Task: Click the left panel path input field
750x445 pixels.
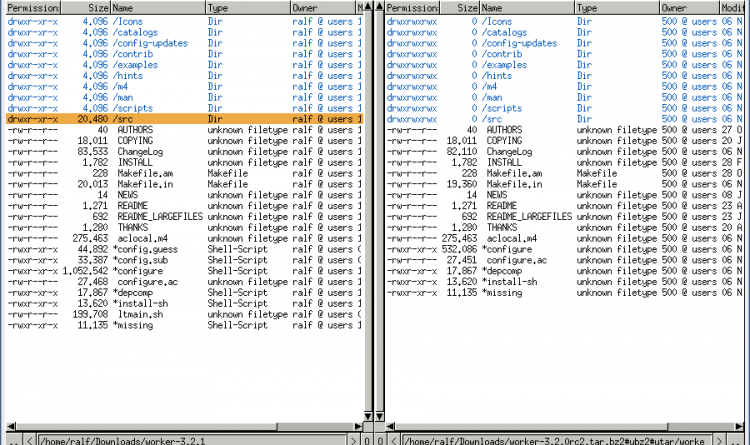Action: (190, 439)
